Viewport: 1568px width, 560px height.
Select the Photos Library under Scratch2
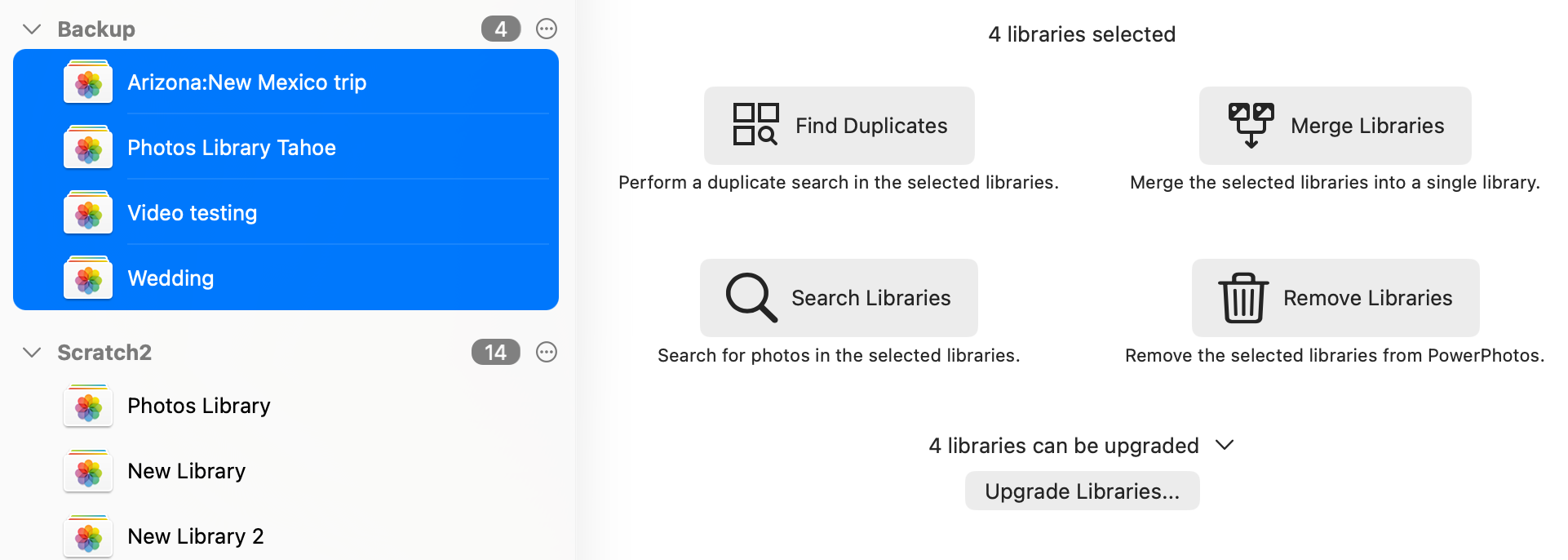point(198,405)
